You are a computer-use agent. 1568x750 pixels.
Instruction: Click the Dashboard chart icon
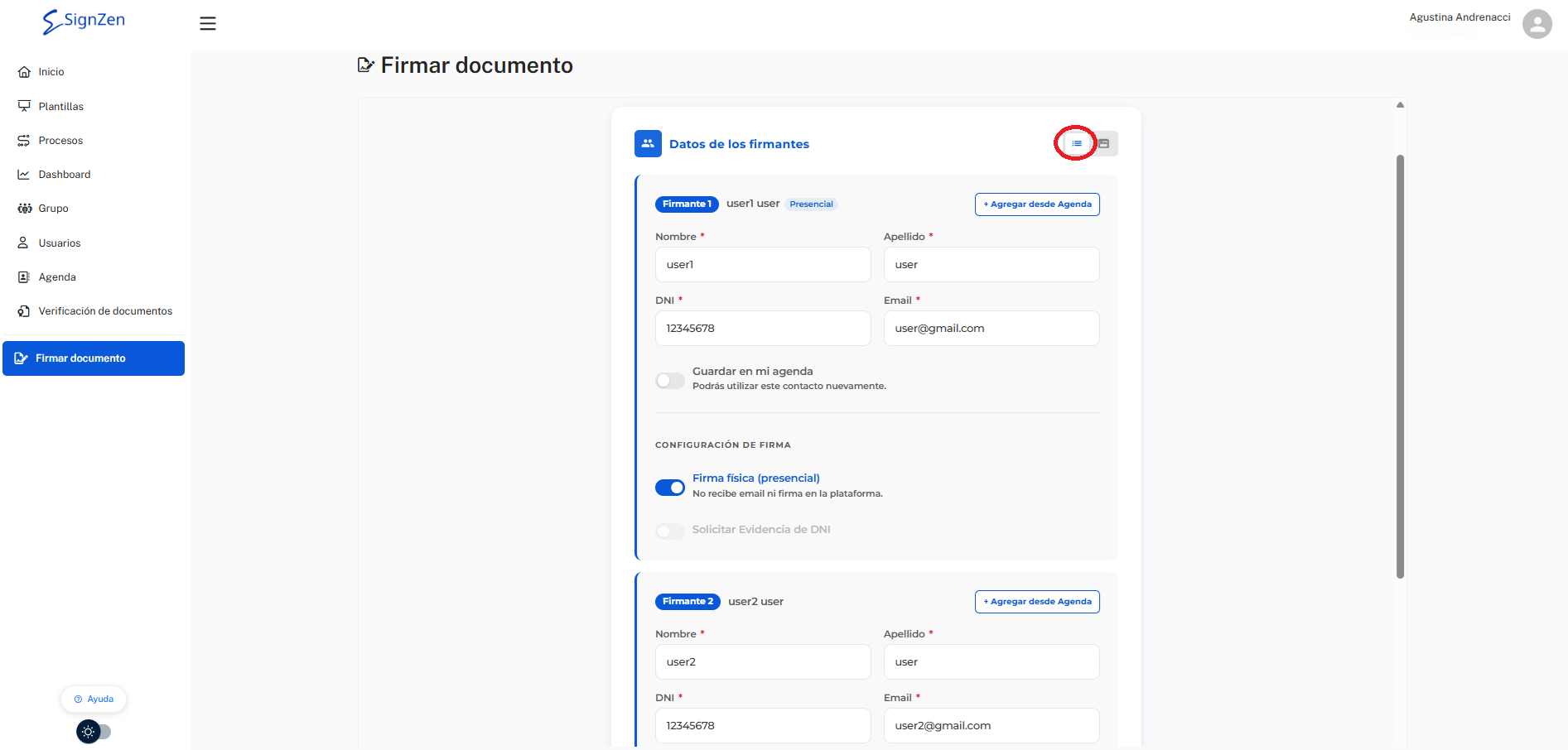tap(24, 175)
